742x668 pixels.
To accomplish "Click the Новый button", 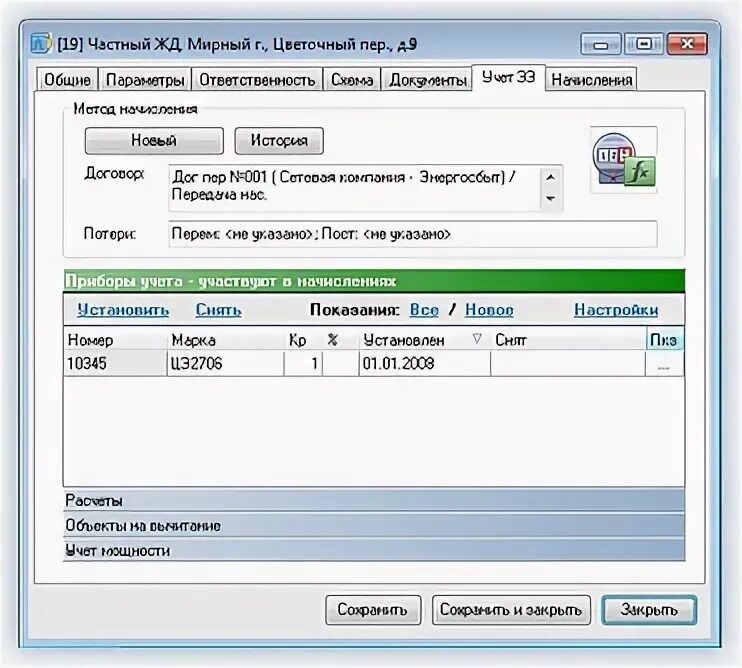I will [x=154, y=141].
